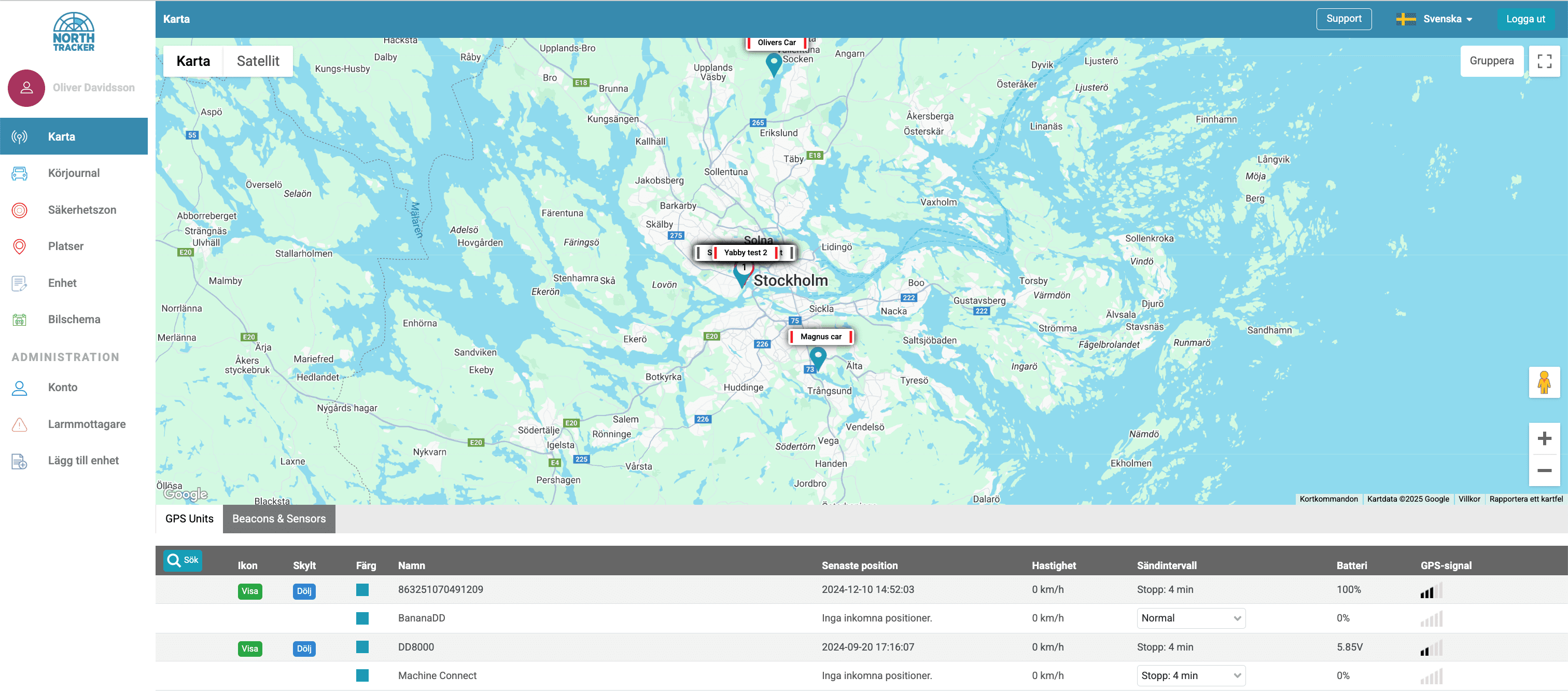This screenshot has width=1568, height=691.
Task: Click Visa for unit 863251070491209
Action: (249, 591)
